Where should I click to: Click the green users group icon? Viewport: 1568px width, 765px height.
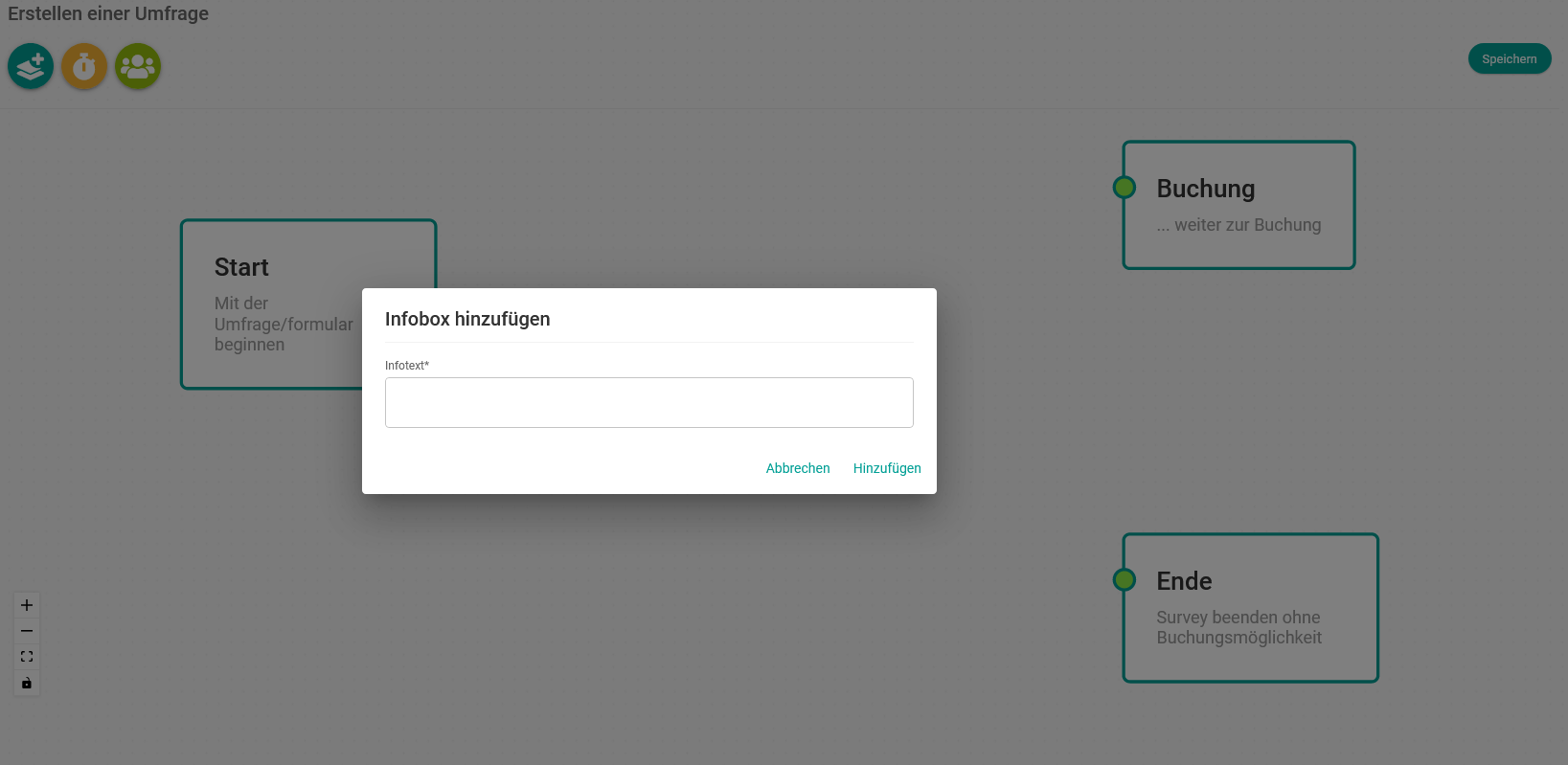point(138,66)
